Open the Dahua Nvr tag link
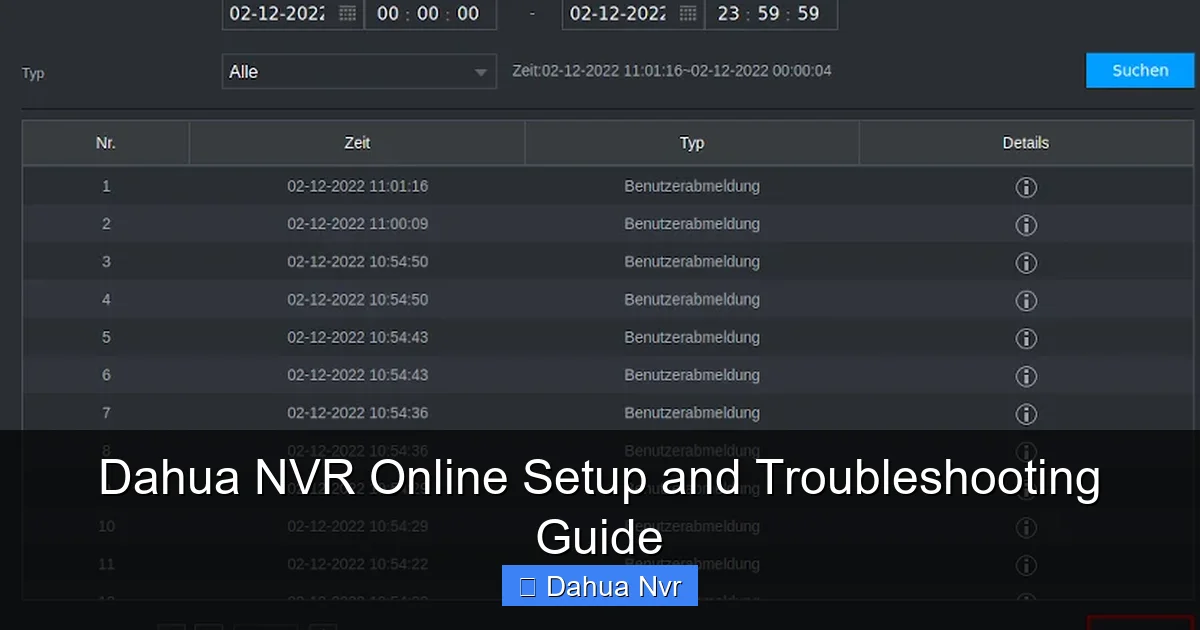 pyautogui.click(x=599, y=585)
